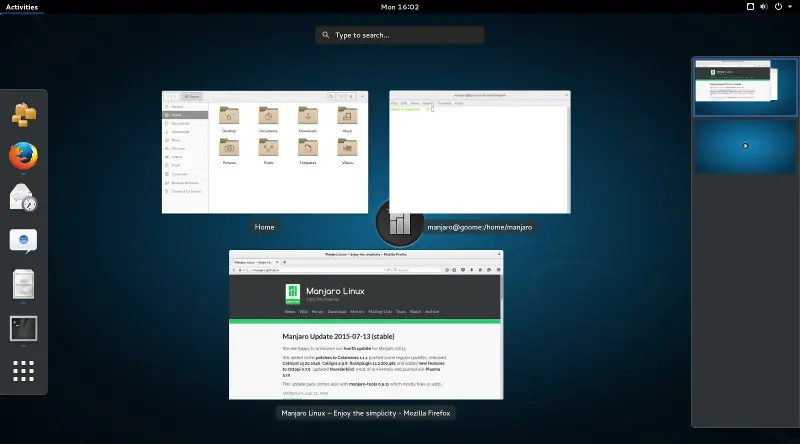This screenshot has width=800, height=444.
Task: Click the Firefox toolbar search box
Action: 417,270
